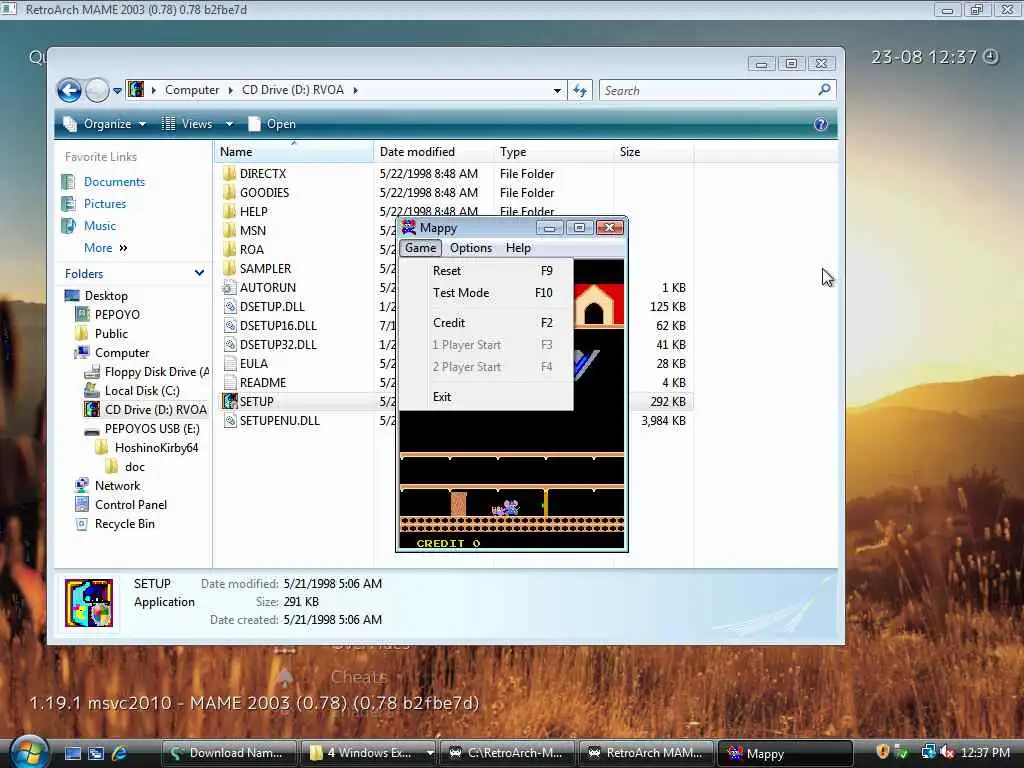Select the DSETUP16.DLL file
The width and height of the screenshot is (1024, 768).
[278, 326]
